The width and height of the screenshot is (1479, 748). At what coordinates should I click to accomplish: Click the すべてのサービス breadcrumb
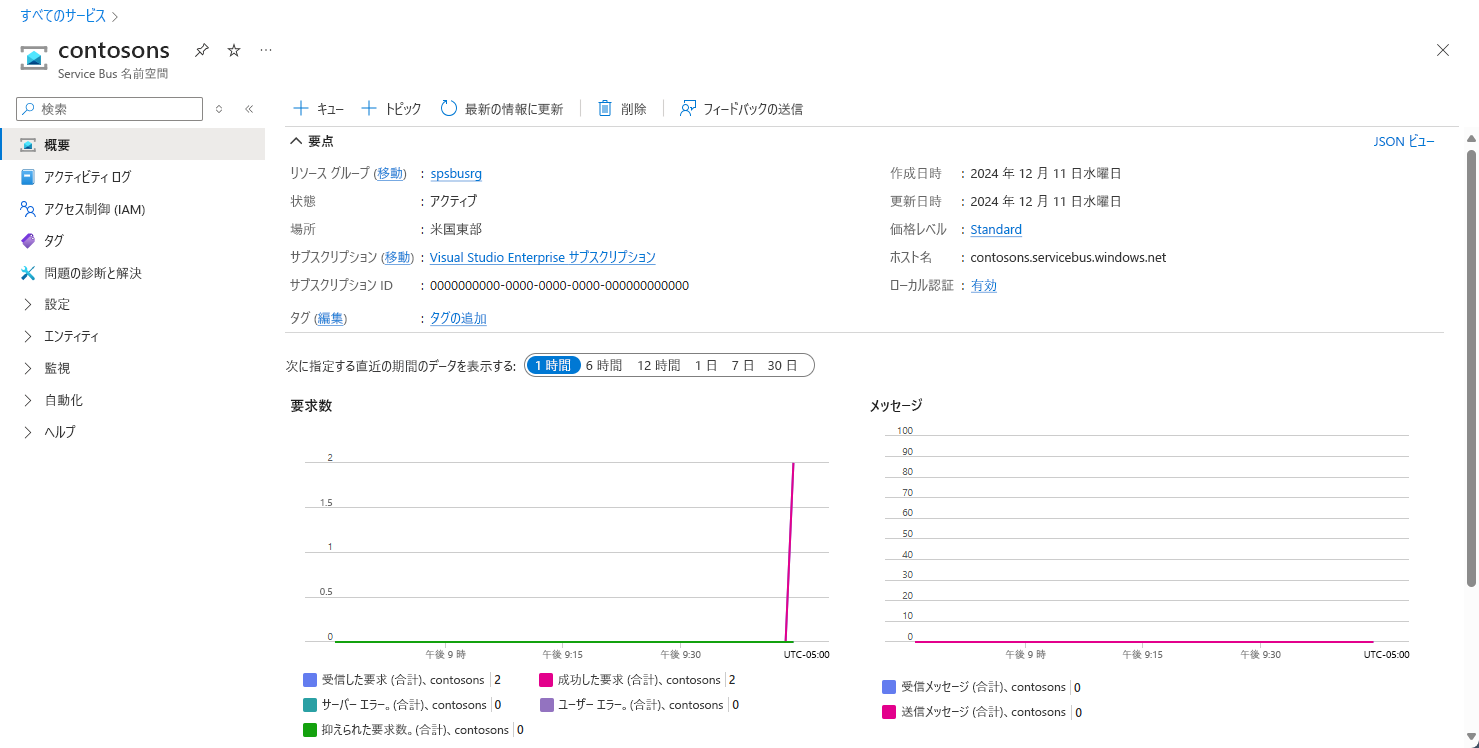tap(63, 16)
